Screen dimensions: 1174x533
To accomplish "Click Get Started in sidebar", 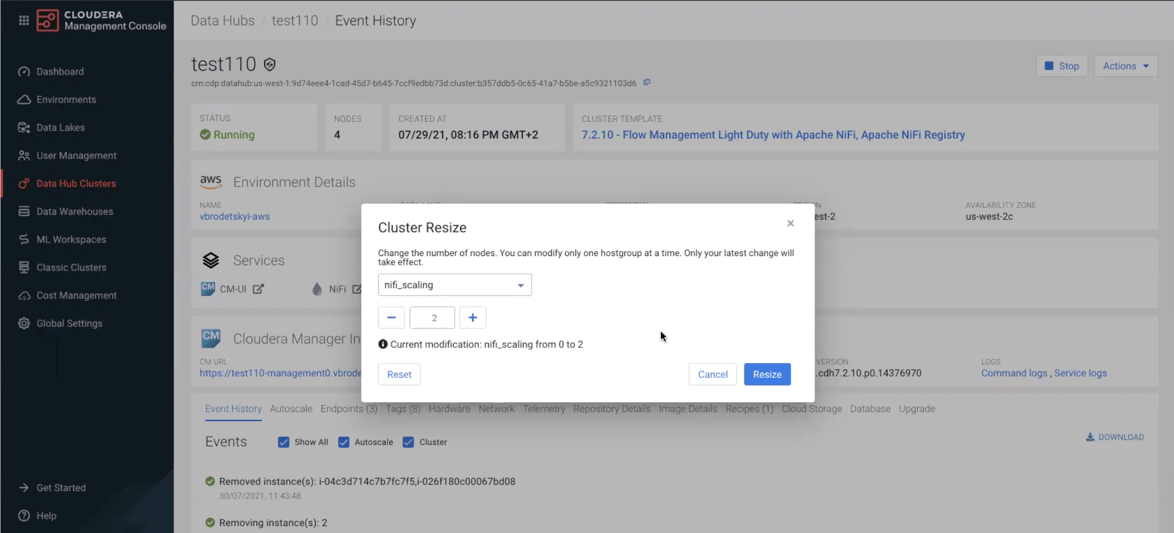I will click(61, 487).
